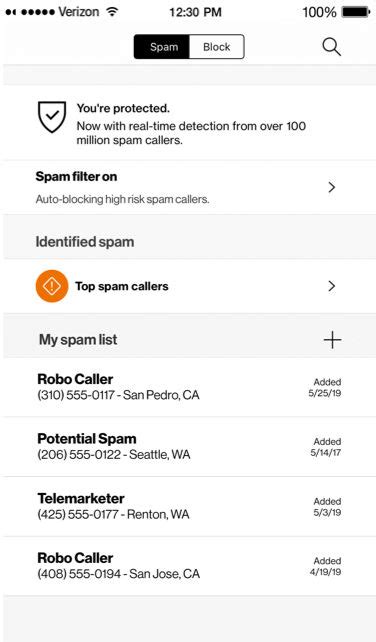Switch to the Block segment
This screenshot has width=376, height=642.
217,47
